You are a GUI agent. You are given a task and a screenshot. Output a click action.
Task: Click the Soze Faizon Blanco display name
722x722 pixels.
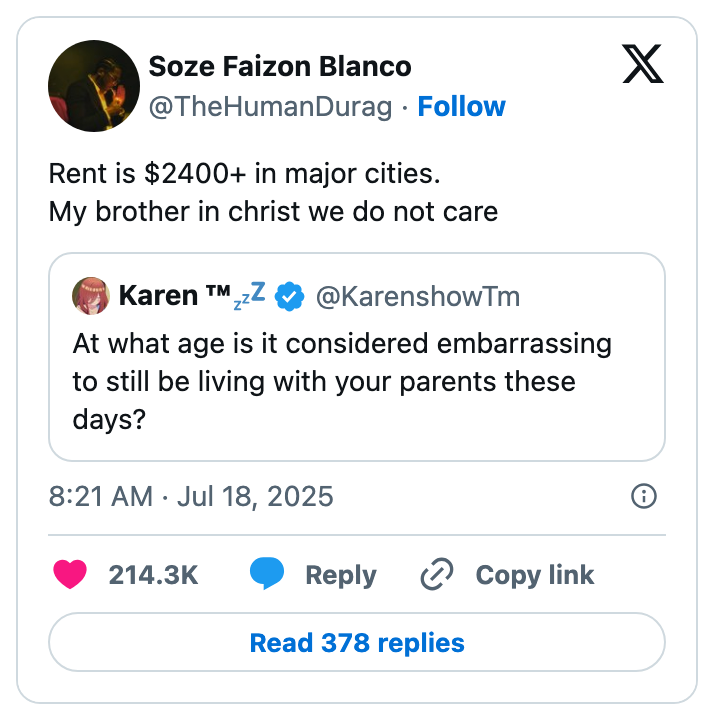(x=280, y=67)
